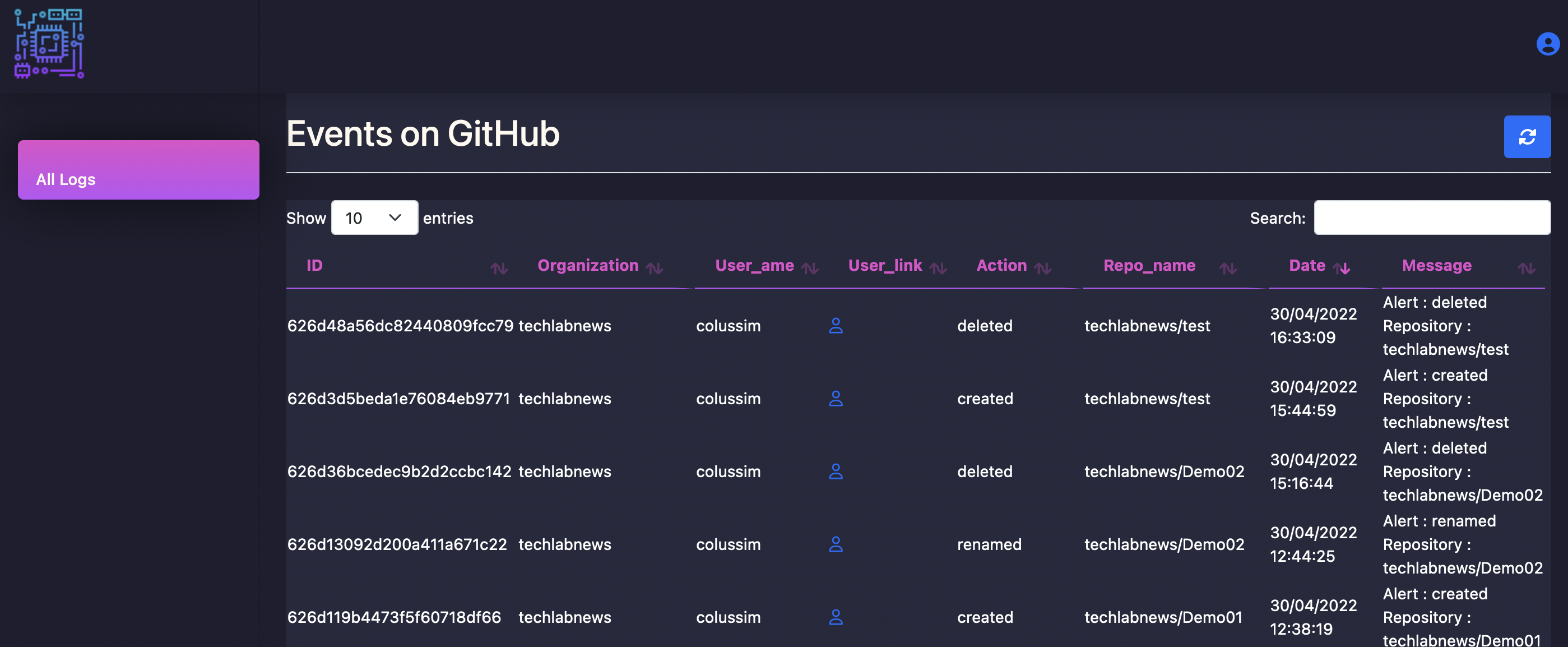Click the Search input field
Image resolution: width=1568 pixels, height=647 pixels.
(x=1431, y=218)
